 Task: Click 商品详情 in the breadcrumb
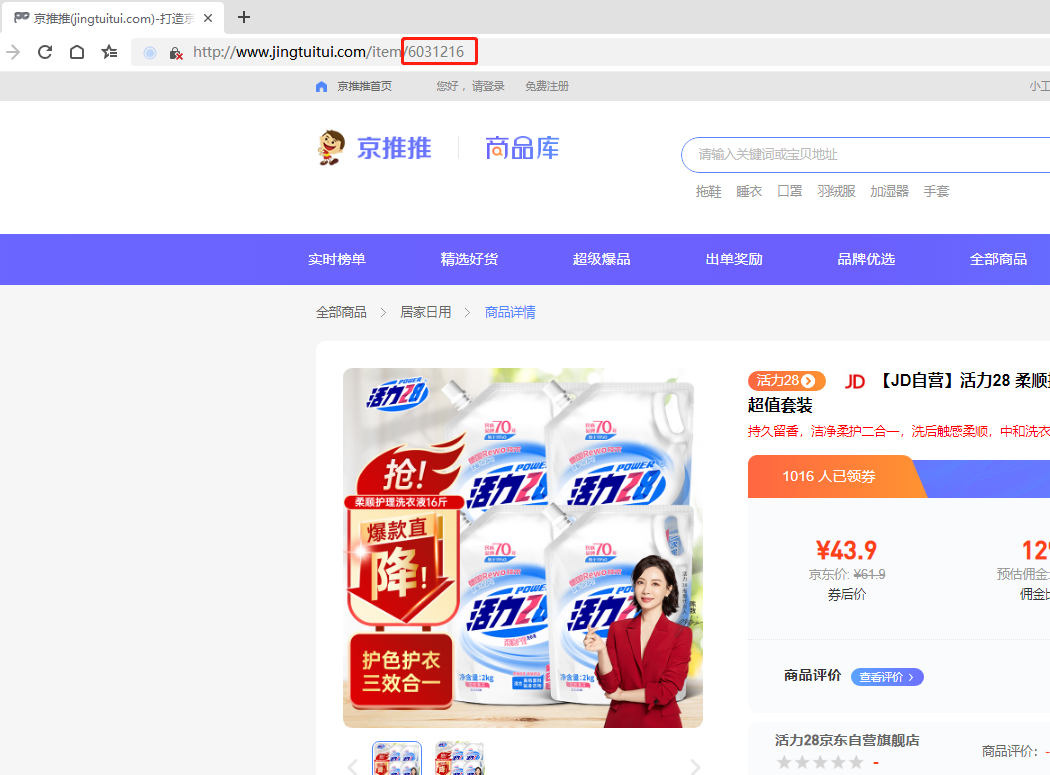510,312
